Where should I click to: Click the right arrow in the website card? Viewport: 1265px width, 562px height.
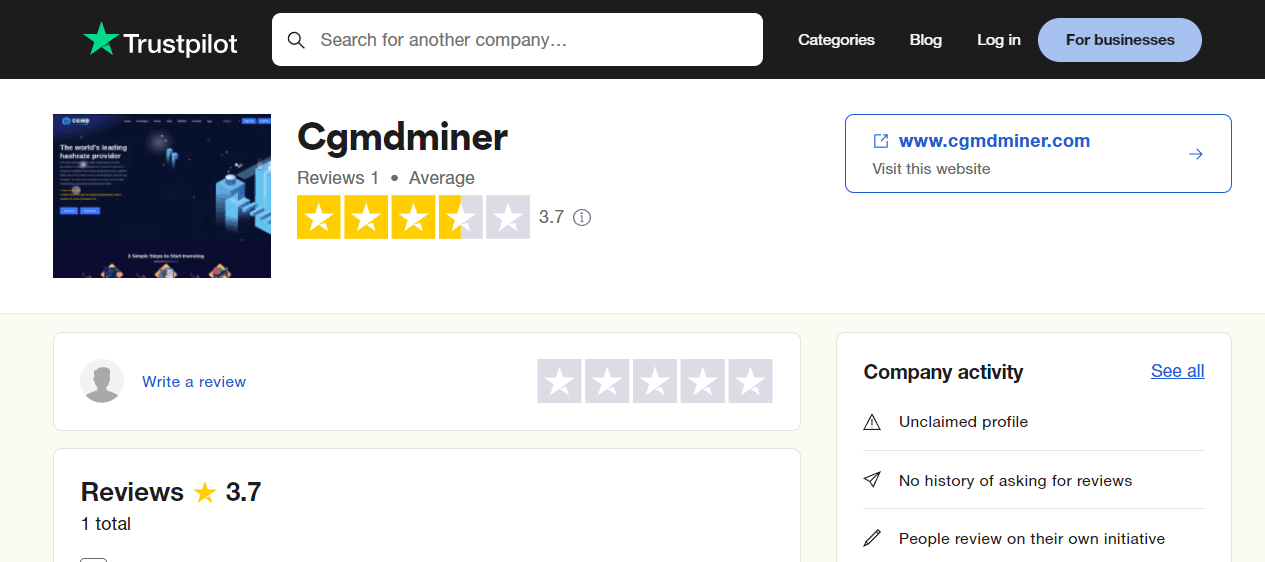coord(1195,154)
